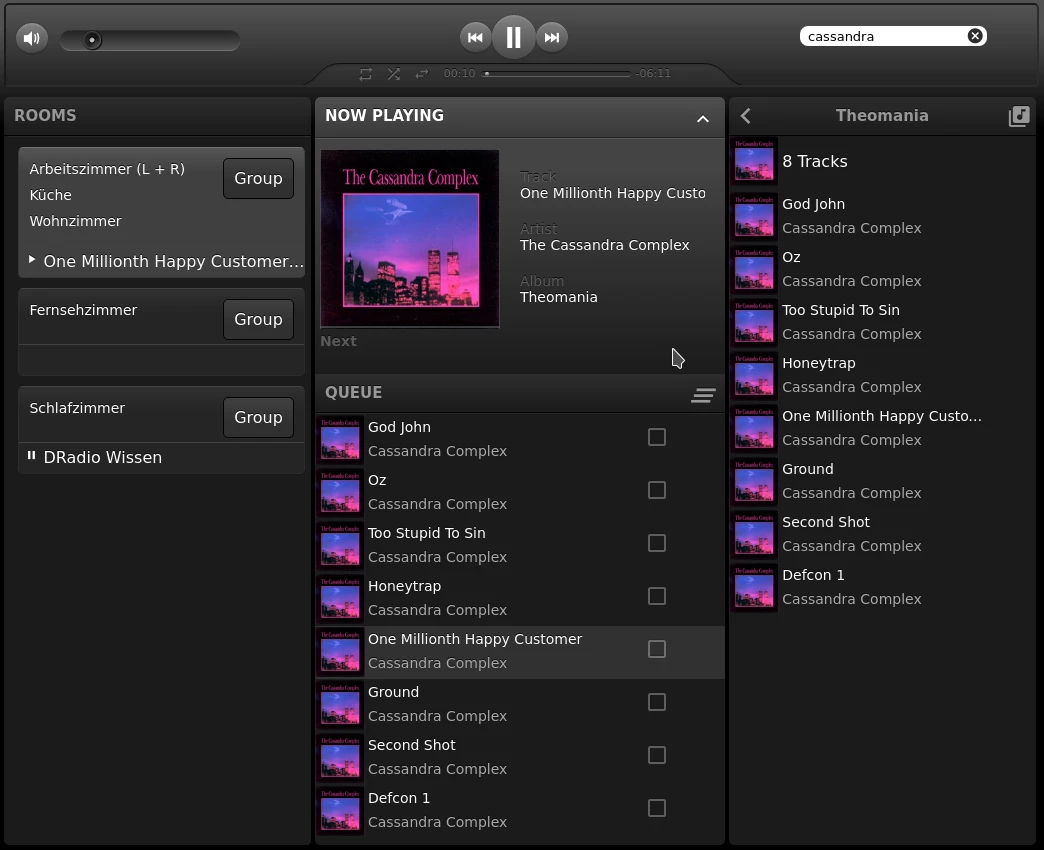Open Second Shot in Theomania list
Screen dimensions: 1044x850
click(882, 534)
